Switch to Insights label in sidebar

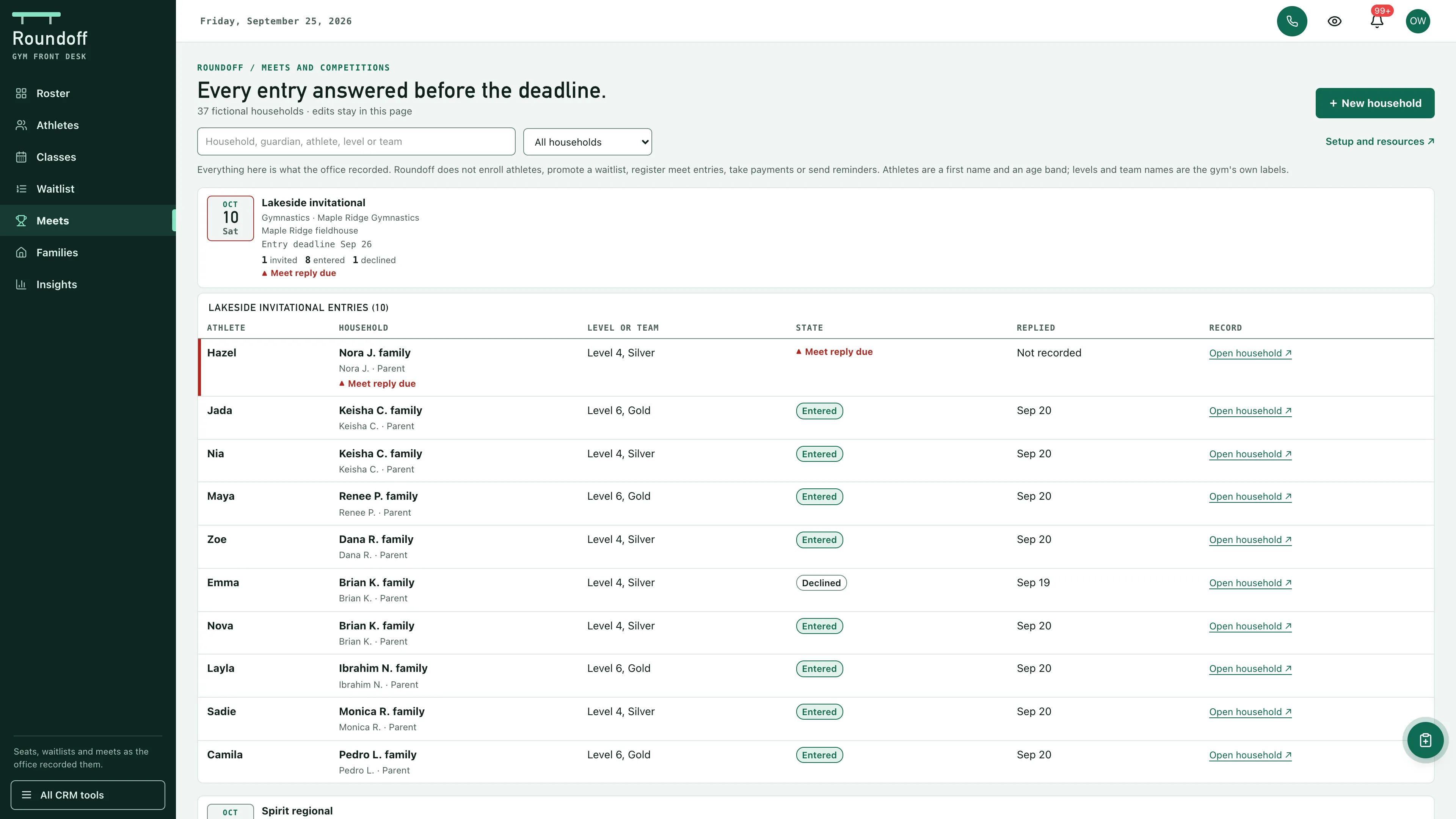(56, 284)
